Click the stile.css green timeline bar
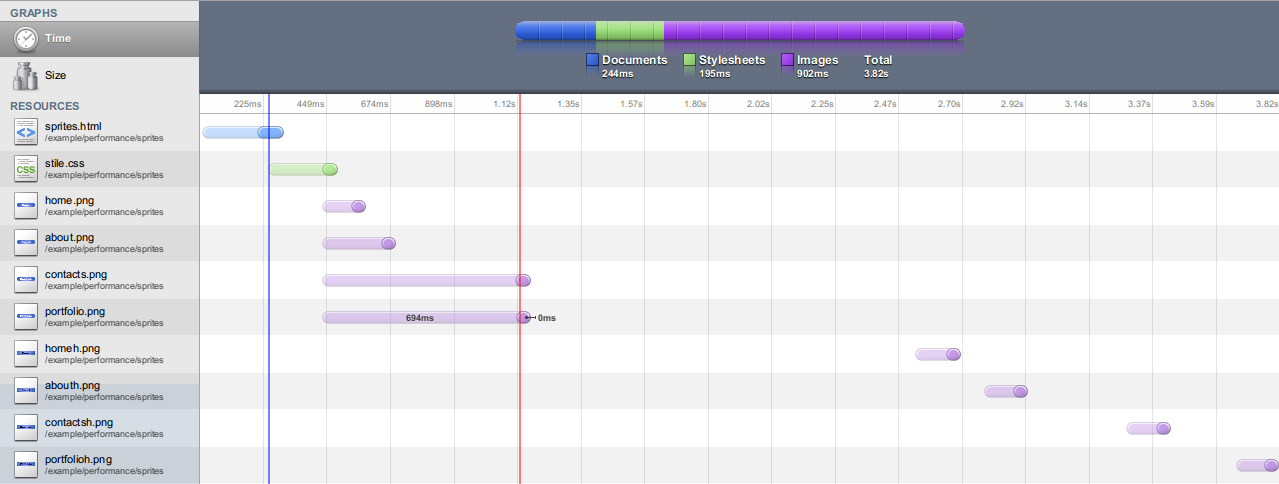 [x=303, y=169]
